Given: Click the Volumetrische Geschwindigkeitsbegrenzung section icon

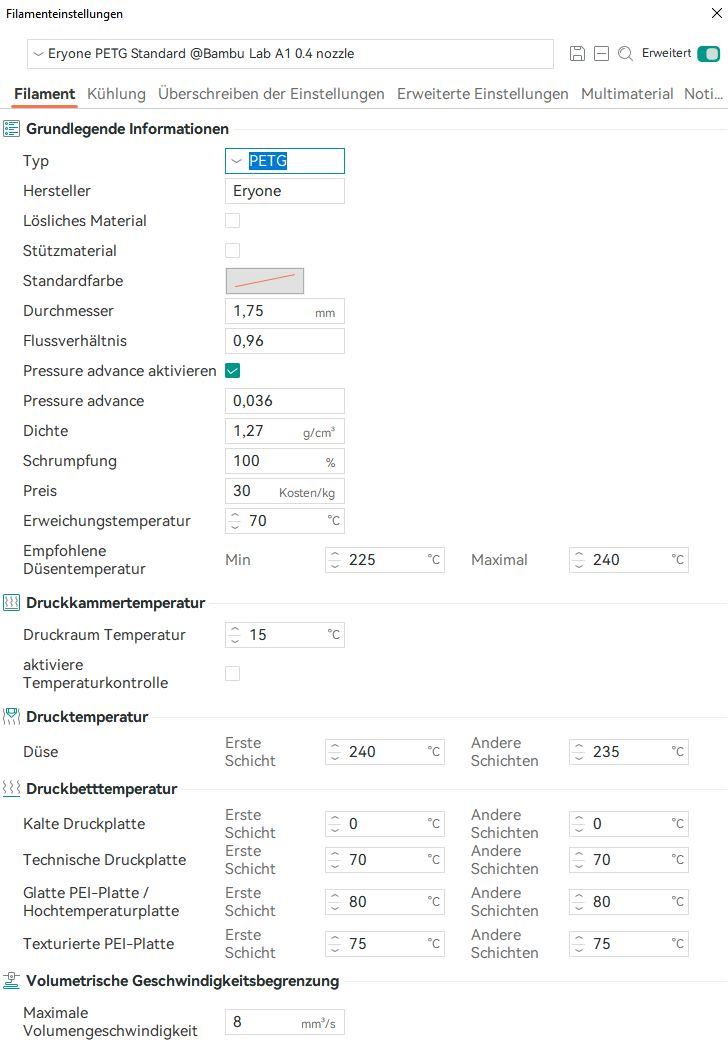Looking at the screenshot, I should (12, 981).
